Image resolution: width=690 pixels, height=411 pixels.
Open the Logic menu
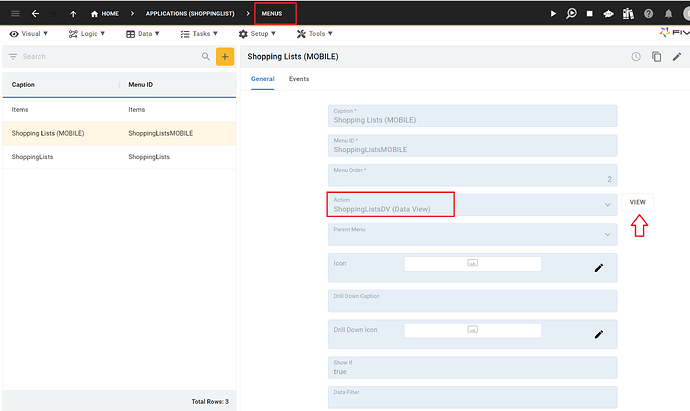87,34
